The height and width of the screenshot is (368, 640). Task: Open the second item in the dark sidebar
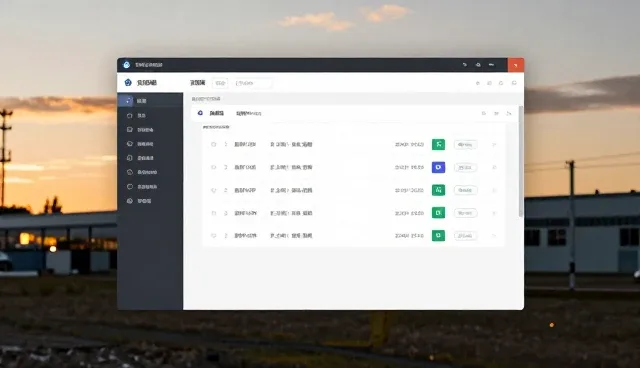[150, 115]
